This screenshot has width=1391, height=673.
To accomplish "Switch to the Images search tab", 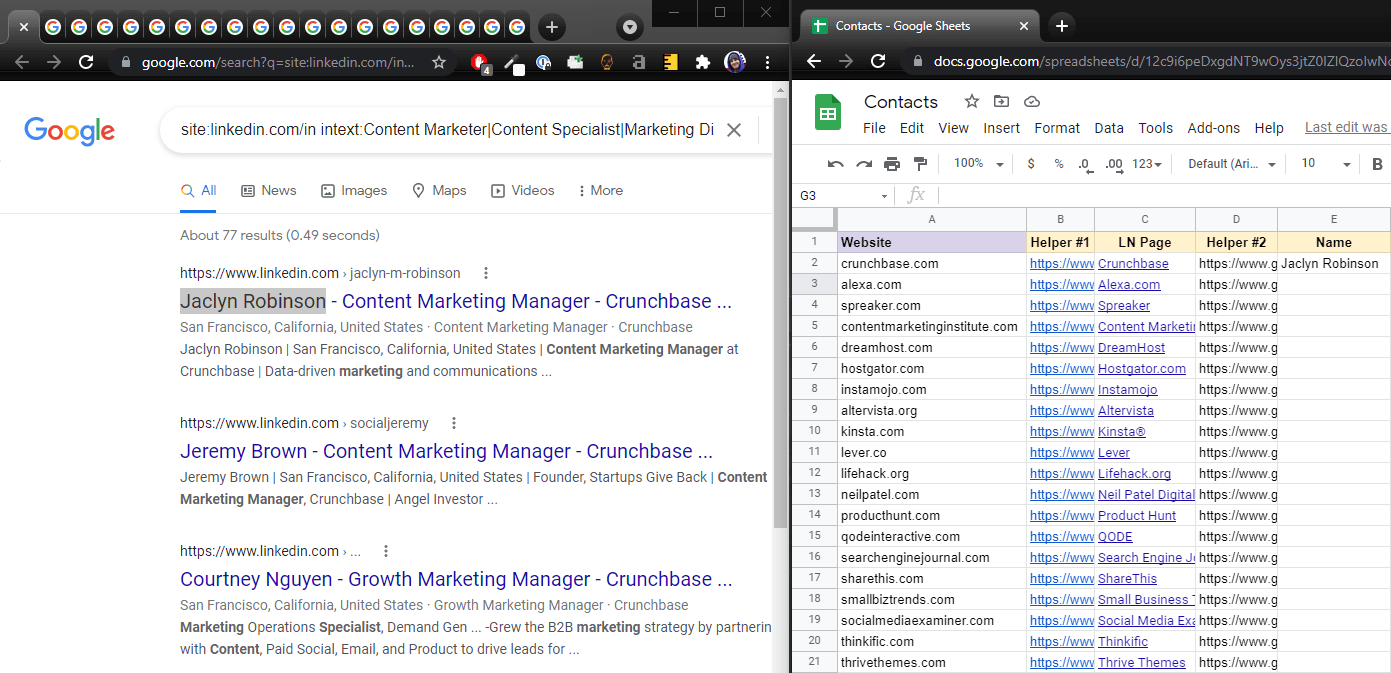I will 354,190.
